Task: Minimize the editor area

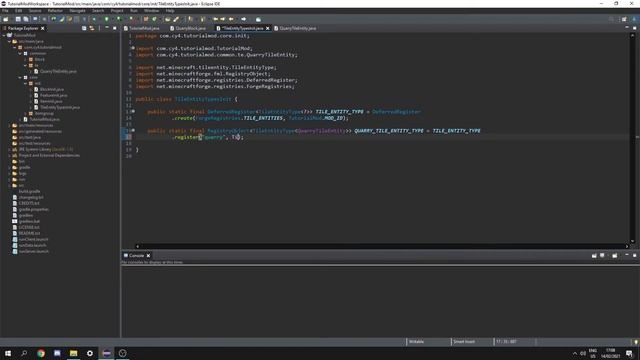Action: tap(627, 28)
